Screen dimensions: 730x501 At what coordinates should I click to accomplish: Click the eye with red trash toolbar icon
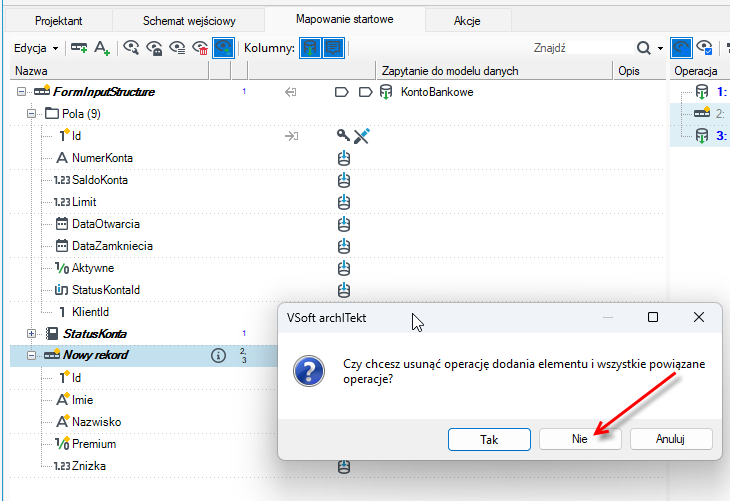click(x=200, y=47)
